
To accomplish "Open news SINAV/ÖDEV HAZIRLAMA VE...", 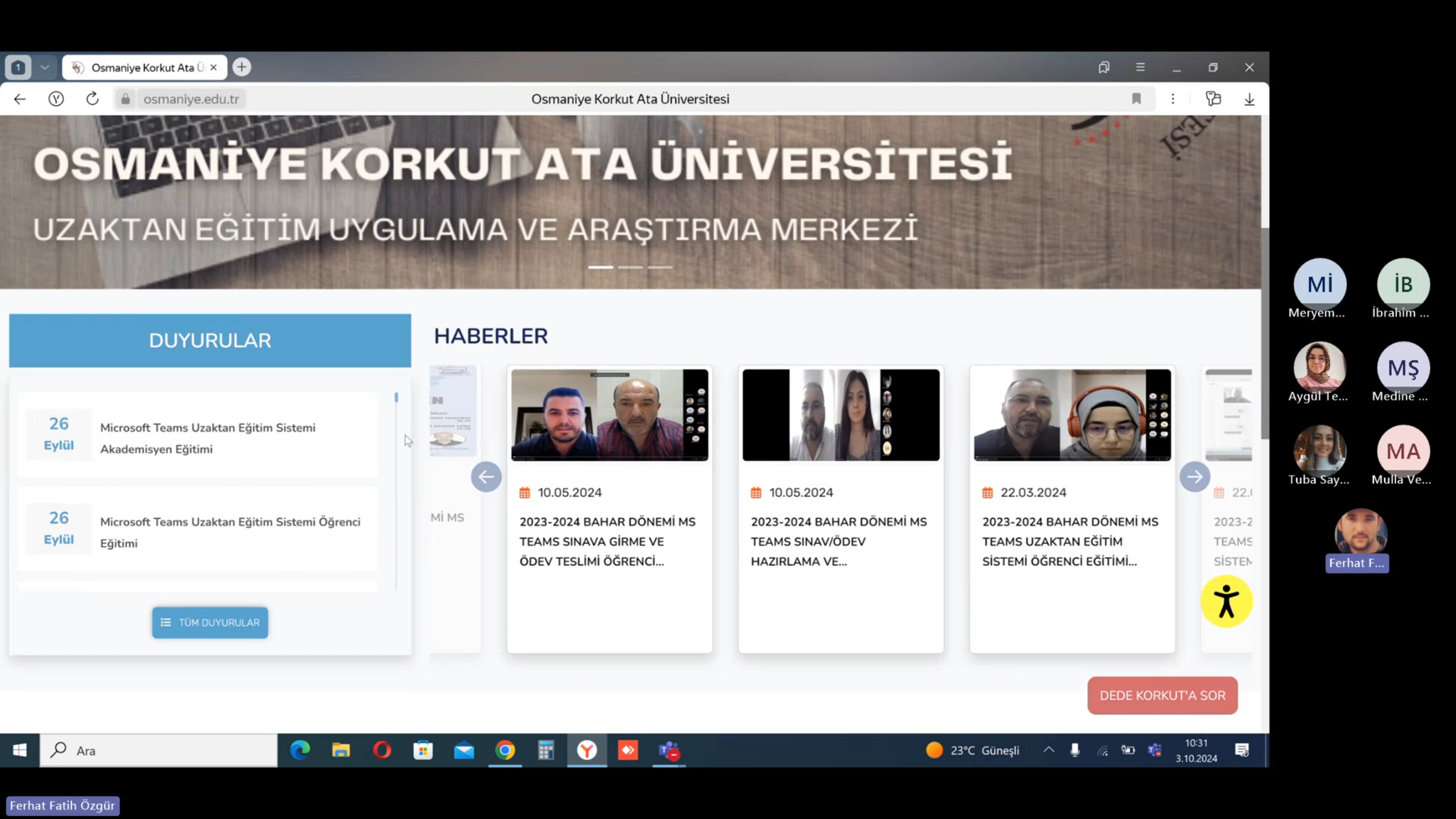I will (x=839, y=541).
